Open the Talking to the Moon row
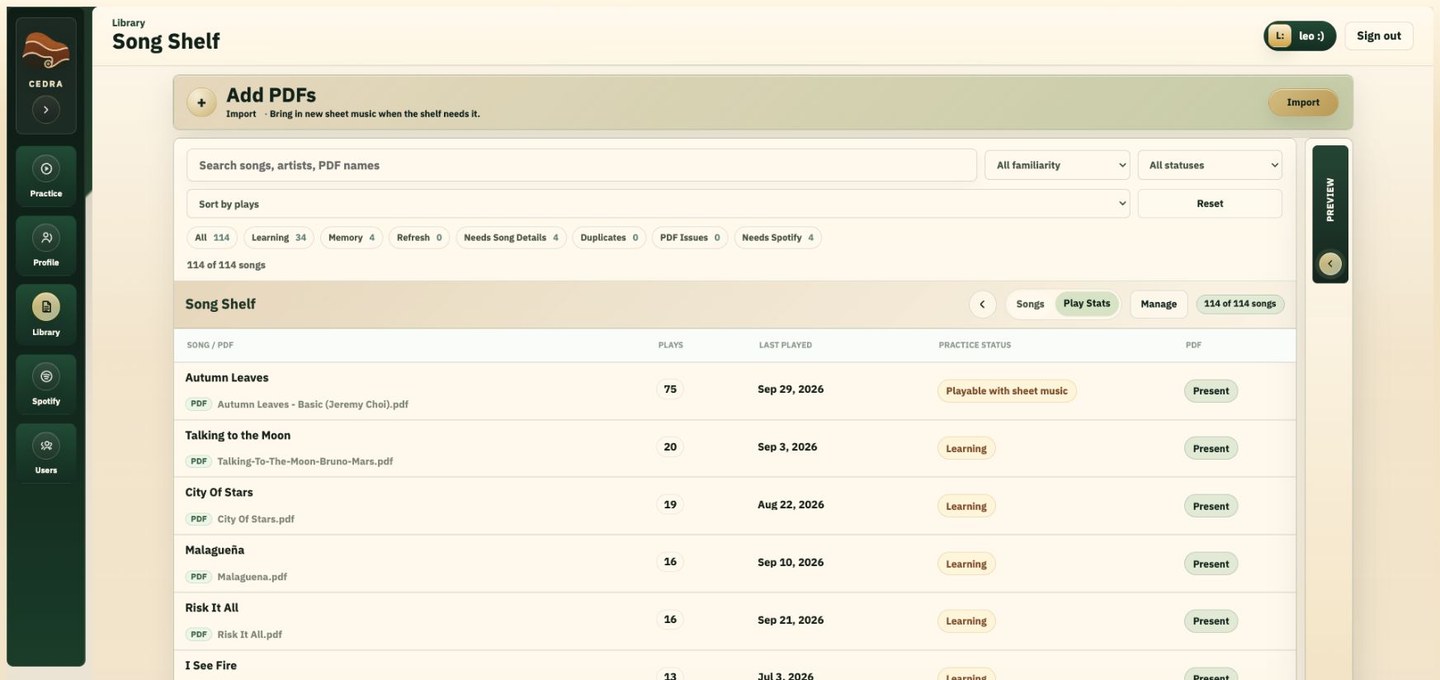 click(x=735, y=448)
